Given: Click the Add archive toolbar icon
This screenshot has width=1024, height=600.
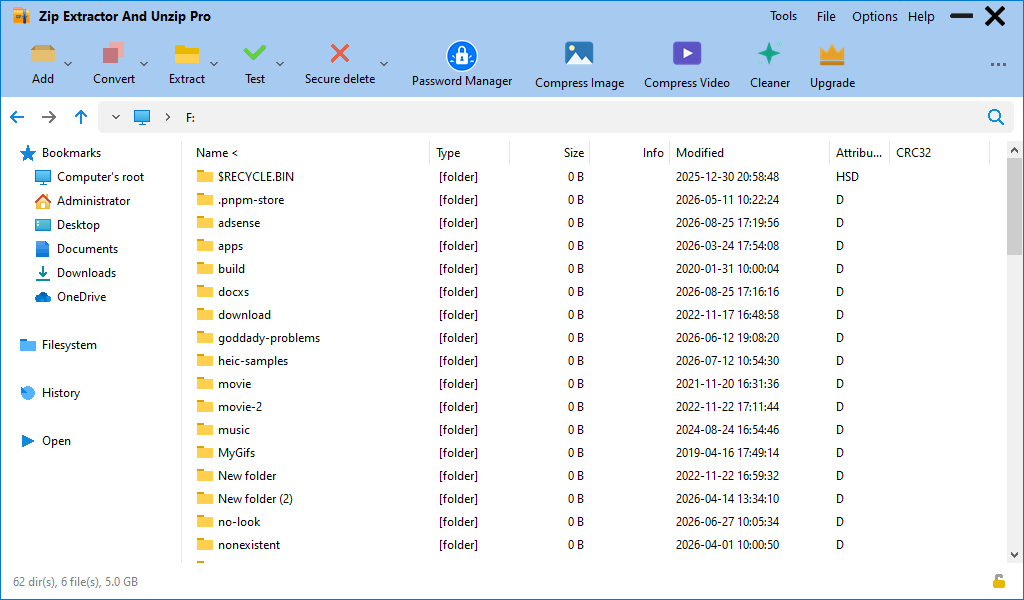Looking at the screenshot, I should (43, 54).
